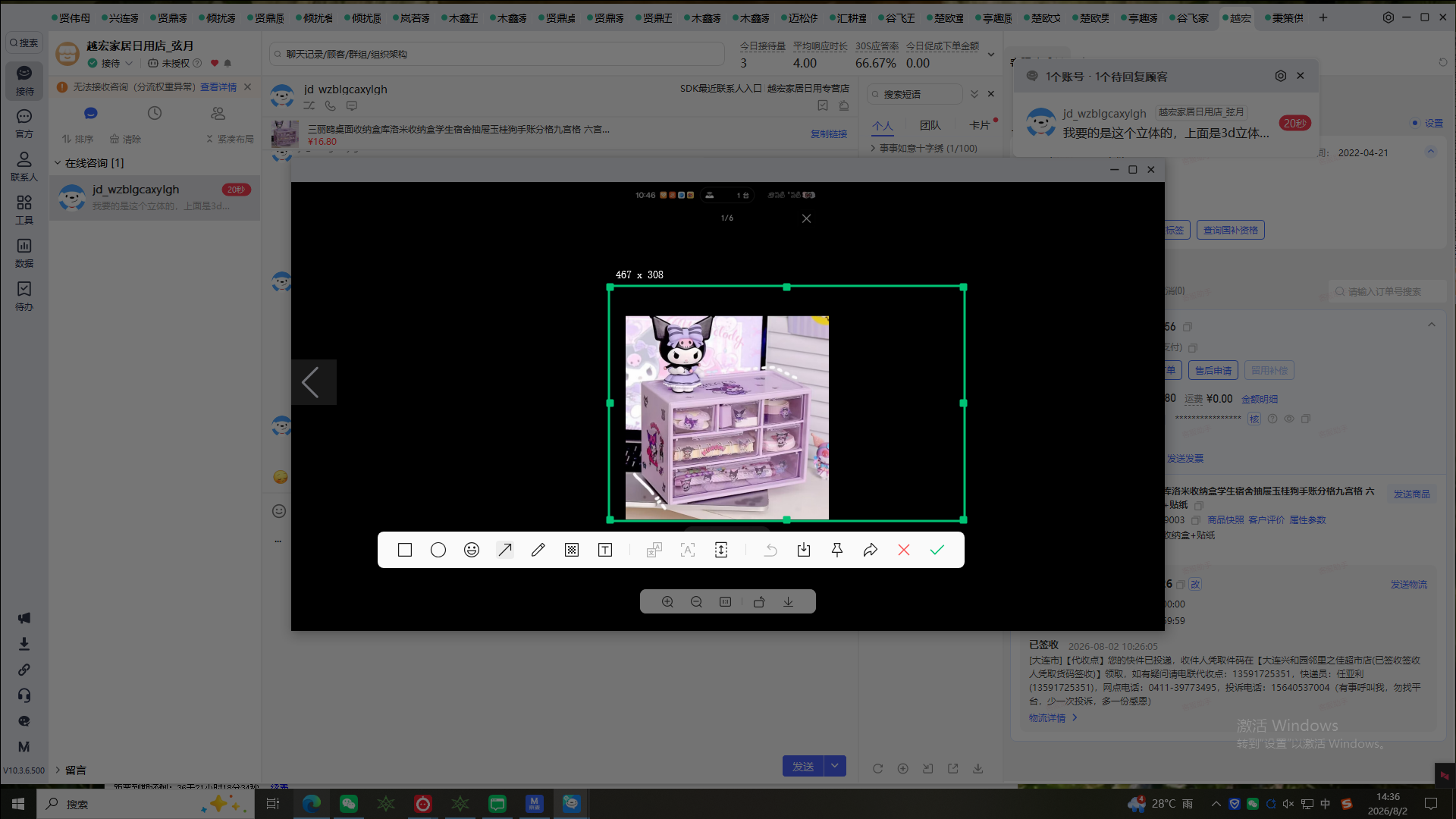Focus the chat records search box
The image size is (1456, 819).
pos(497,54)
